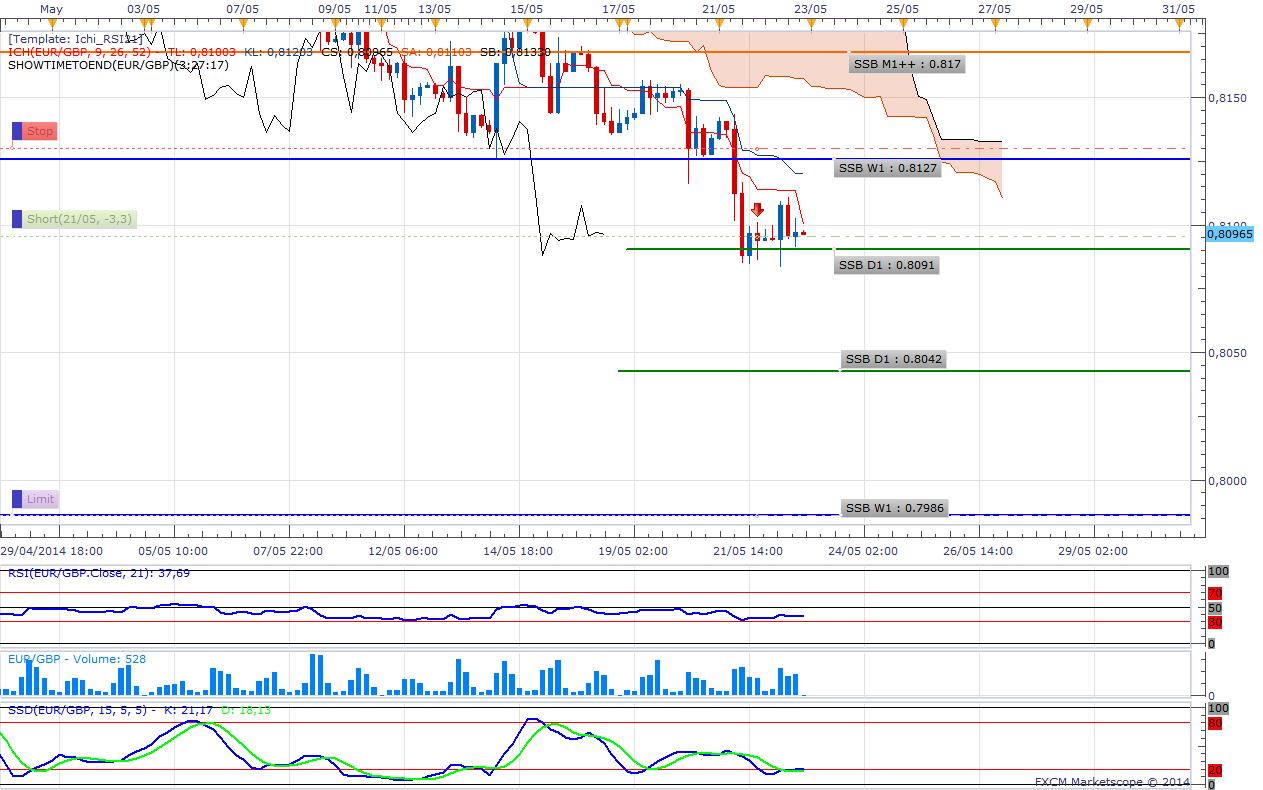Click the blue square icon beside Stop

pyautogui.click(x=17, y=131)
